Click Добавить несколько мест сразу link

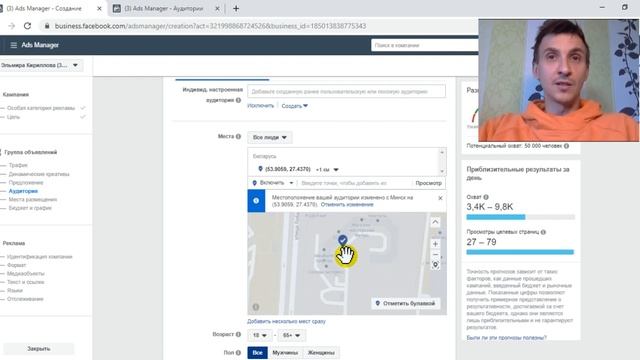tap(286, 321)
